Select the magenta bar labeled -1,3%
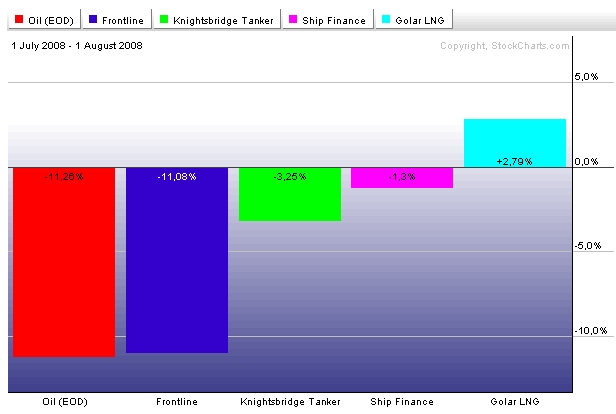616x414 pixels. coord(402,178)
